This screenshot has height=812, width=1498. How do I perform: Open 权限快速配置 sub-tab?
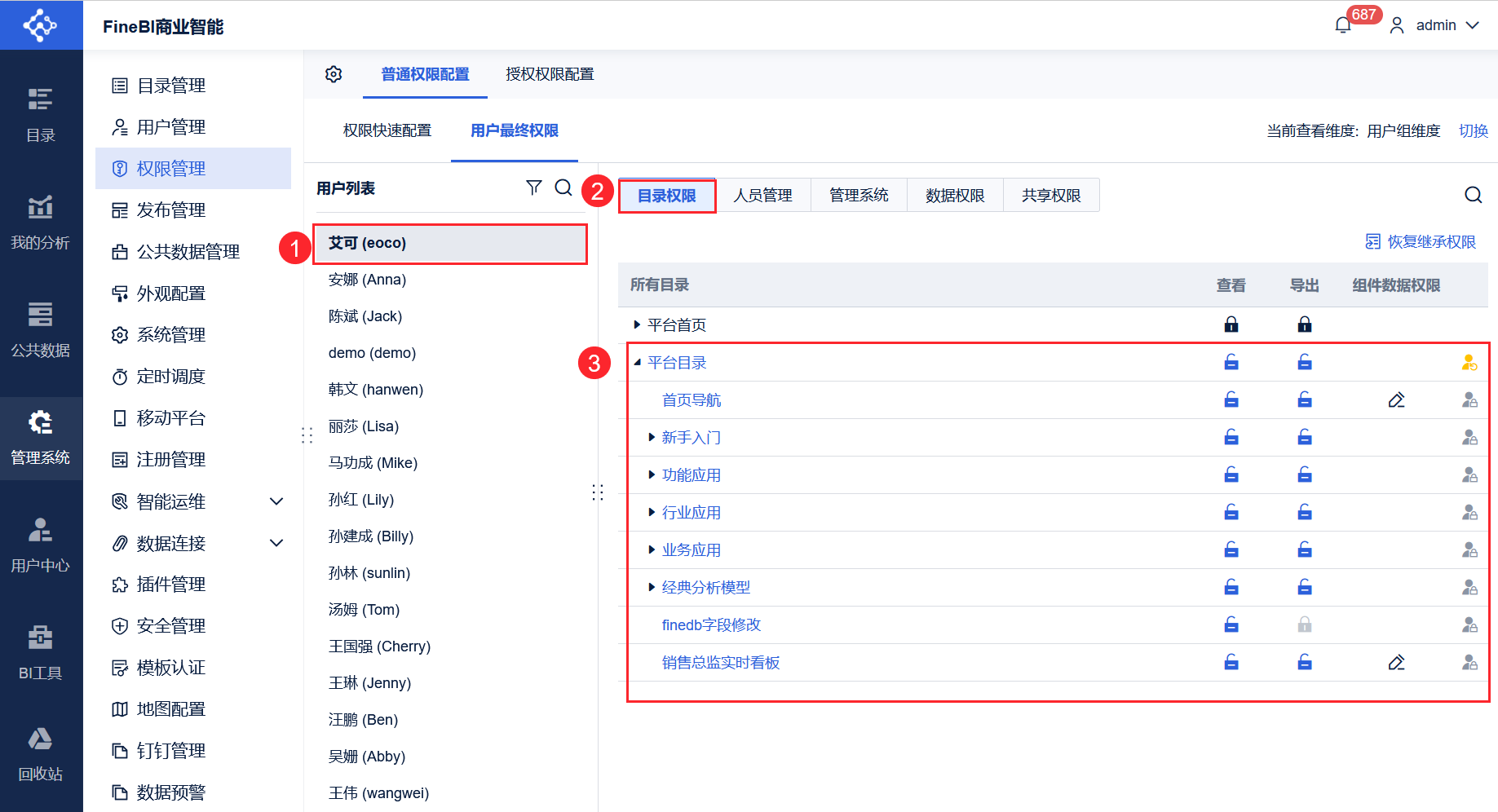tap(387, 130)
